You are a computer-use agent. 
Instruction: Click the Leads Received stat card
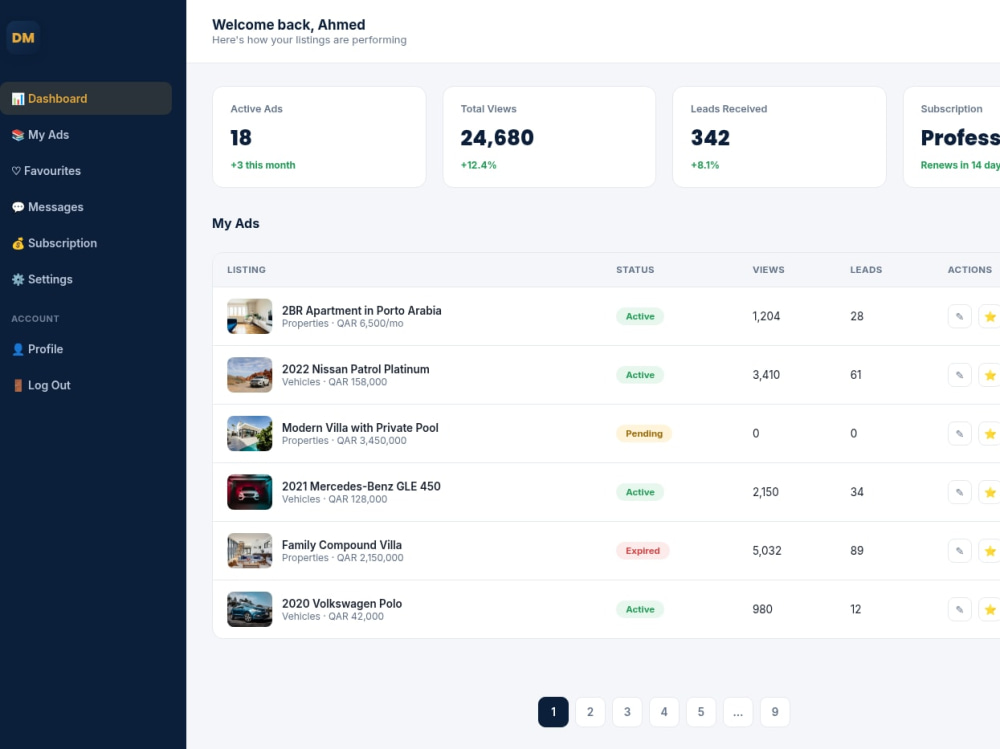(779, 137)
